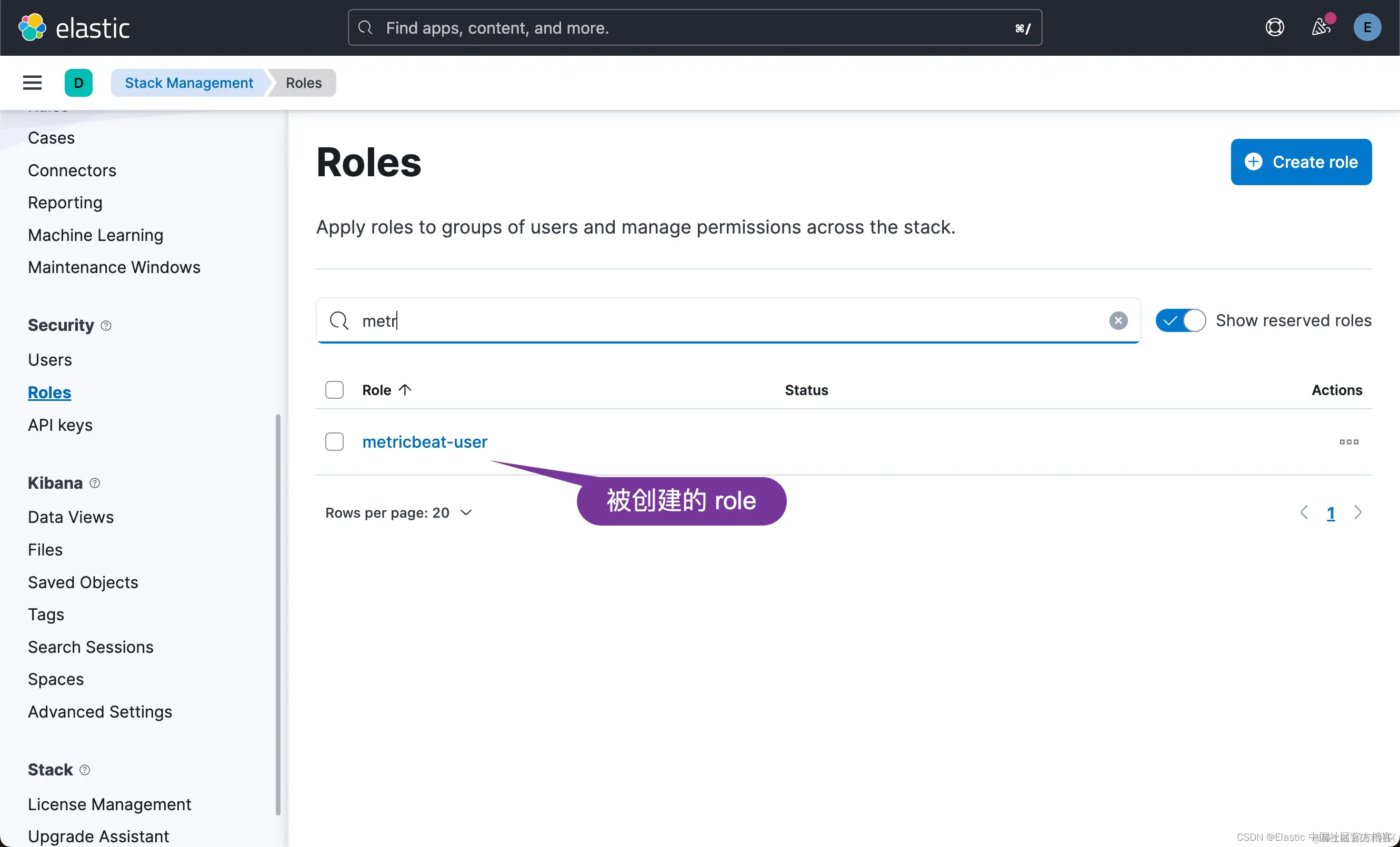Toggle Show reserved roles switch
Image resolution: width=1400 pixels, height=847 pixels.
(x=1180, y=321)
